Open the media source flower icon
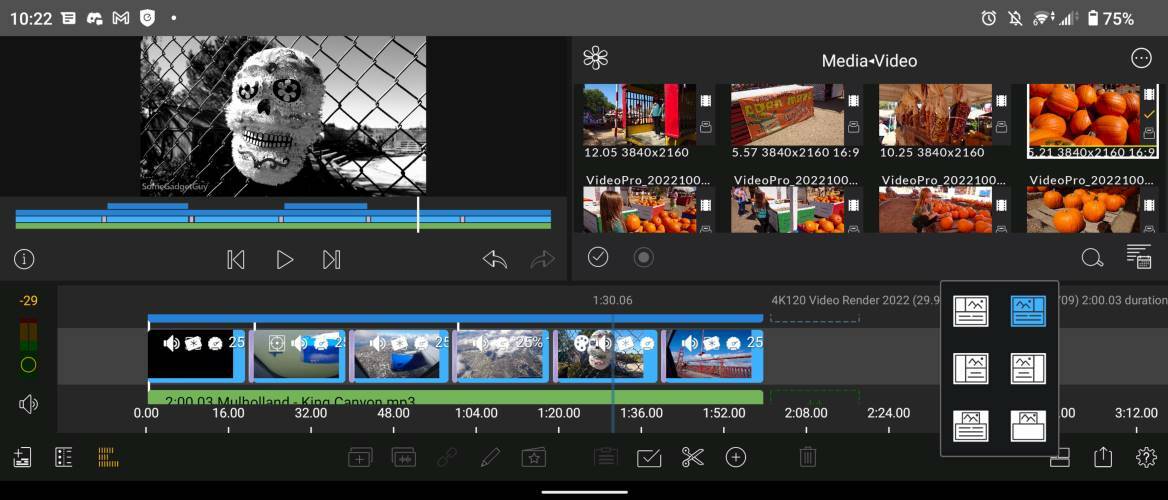 [596, 58]
